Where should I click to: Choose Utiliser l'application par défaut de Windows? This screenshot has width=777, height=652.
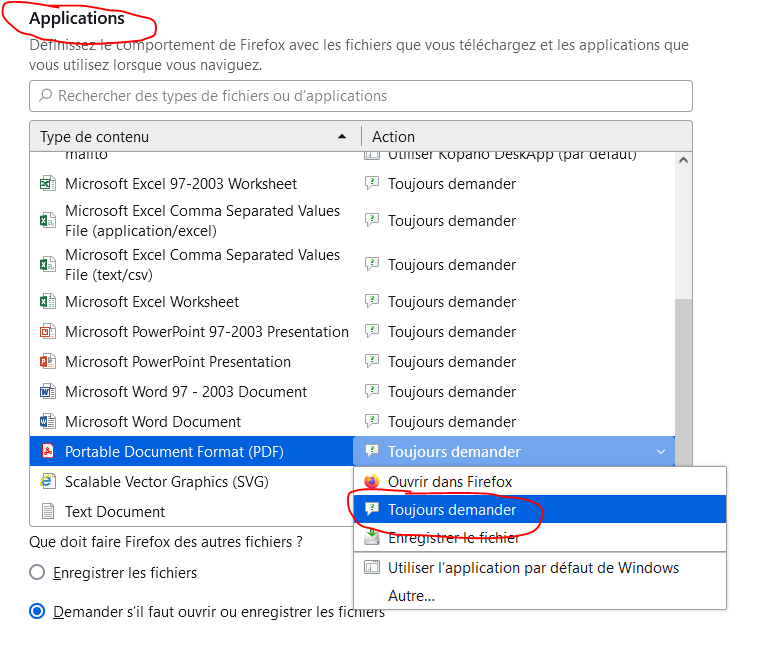tap(540, 567)
